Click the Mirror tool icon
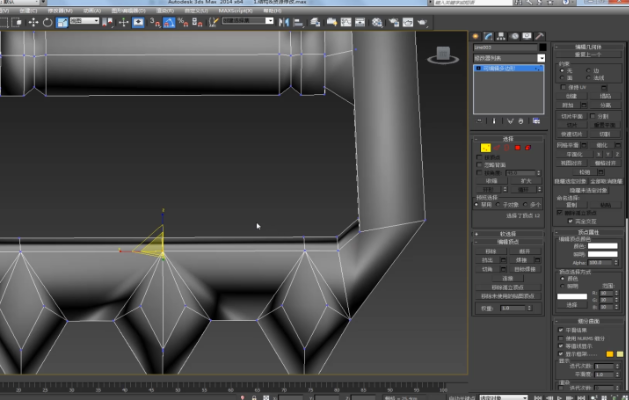Screen dimensions: 629x400 pyautogui.click(x=284, y=22)
